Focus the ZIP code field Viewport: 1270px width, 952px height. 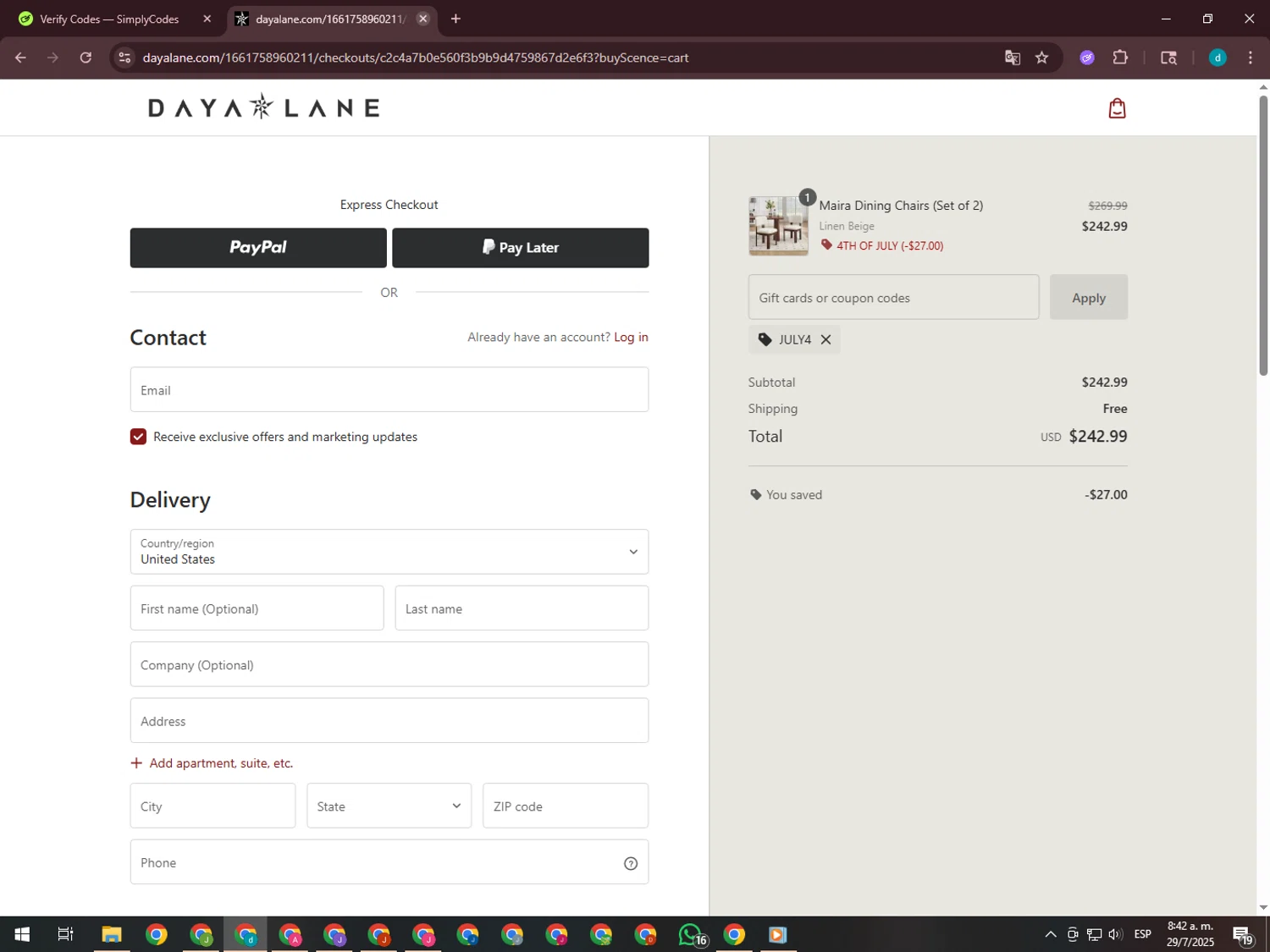(566, 806)
